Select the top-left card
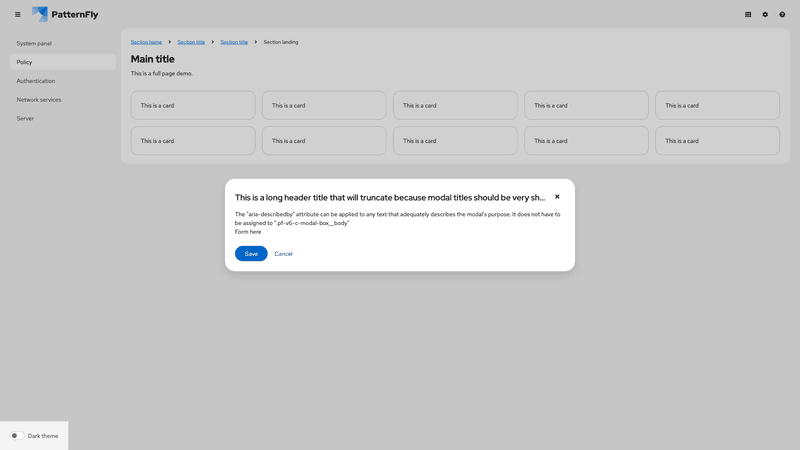Screen dimensions: 800x450 pyautogui.click(x=193, y=105)
